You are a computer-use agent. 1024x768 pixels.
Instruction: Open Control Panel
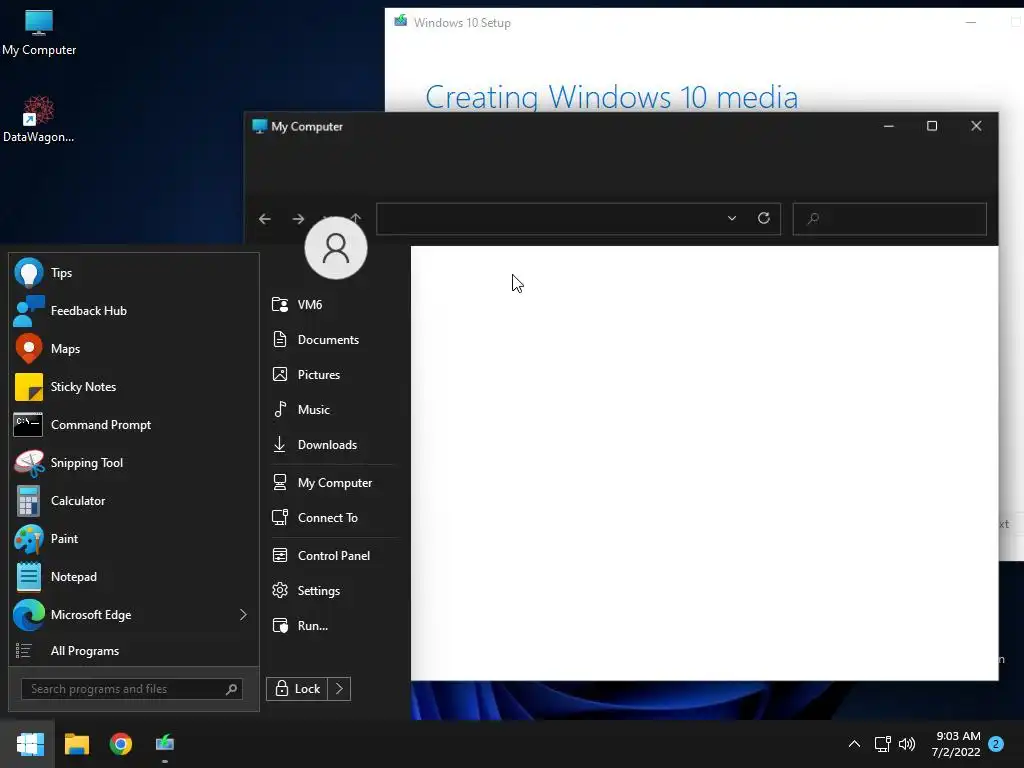click(333, 556)
